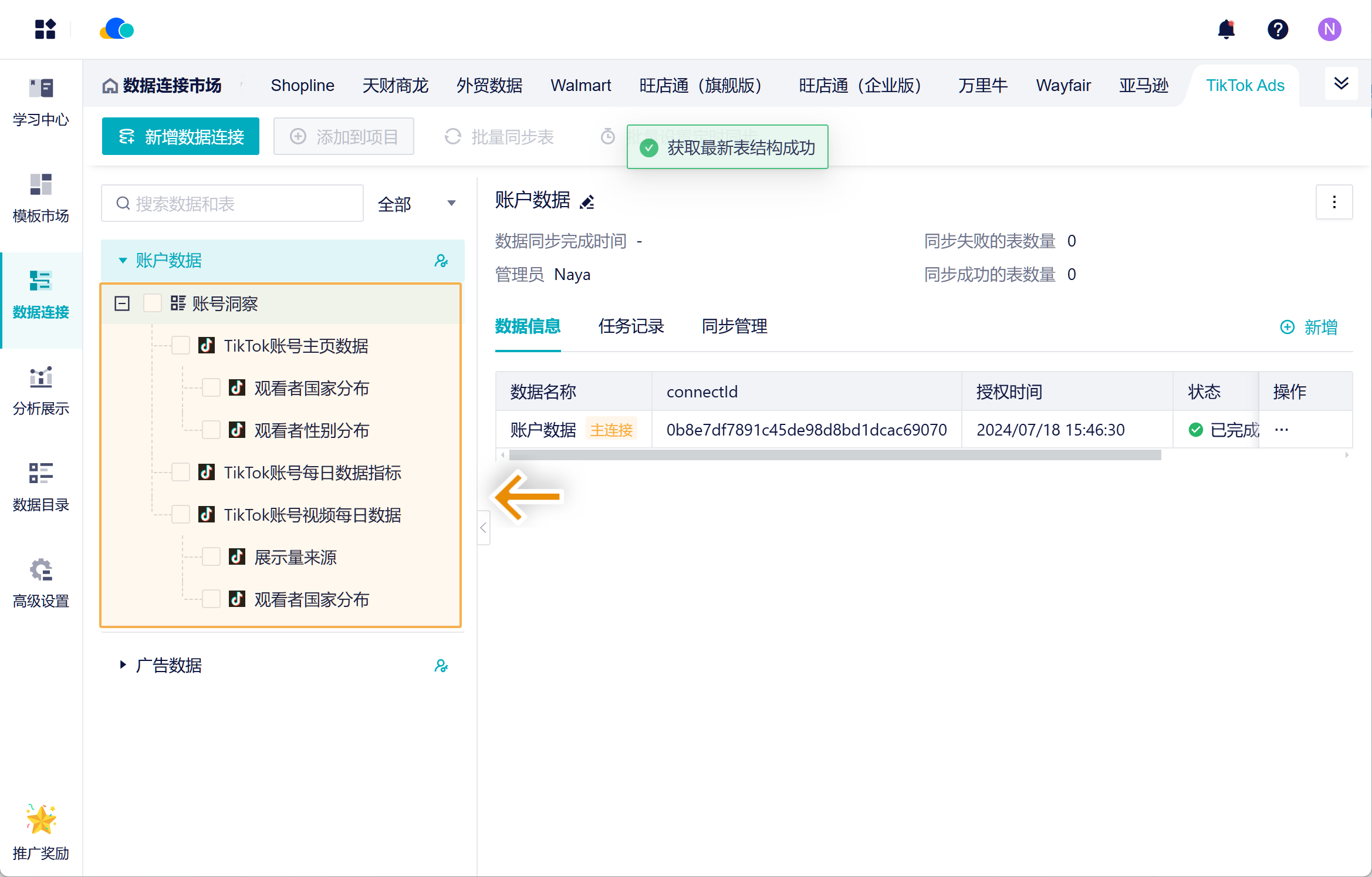Click the row operation ellipsis for 账户数据

click(1282, 430)
